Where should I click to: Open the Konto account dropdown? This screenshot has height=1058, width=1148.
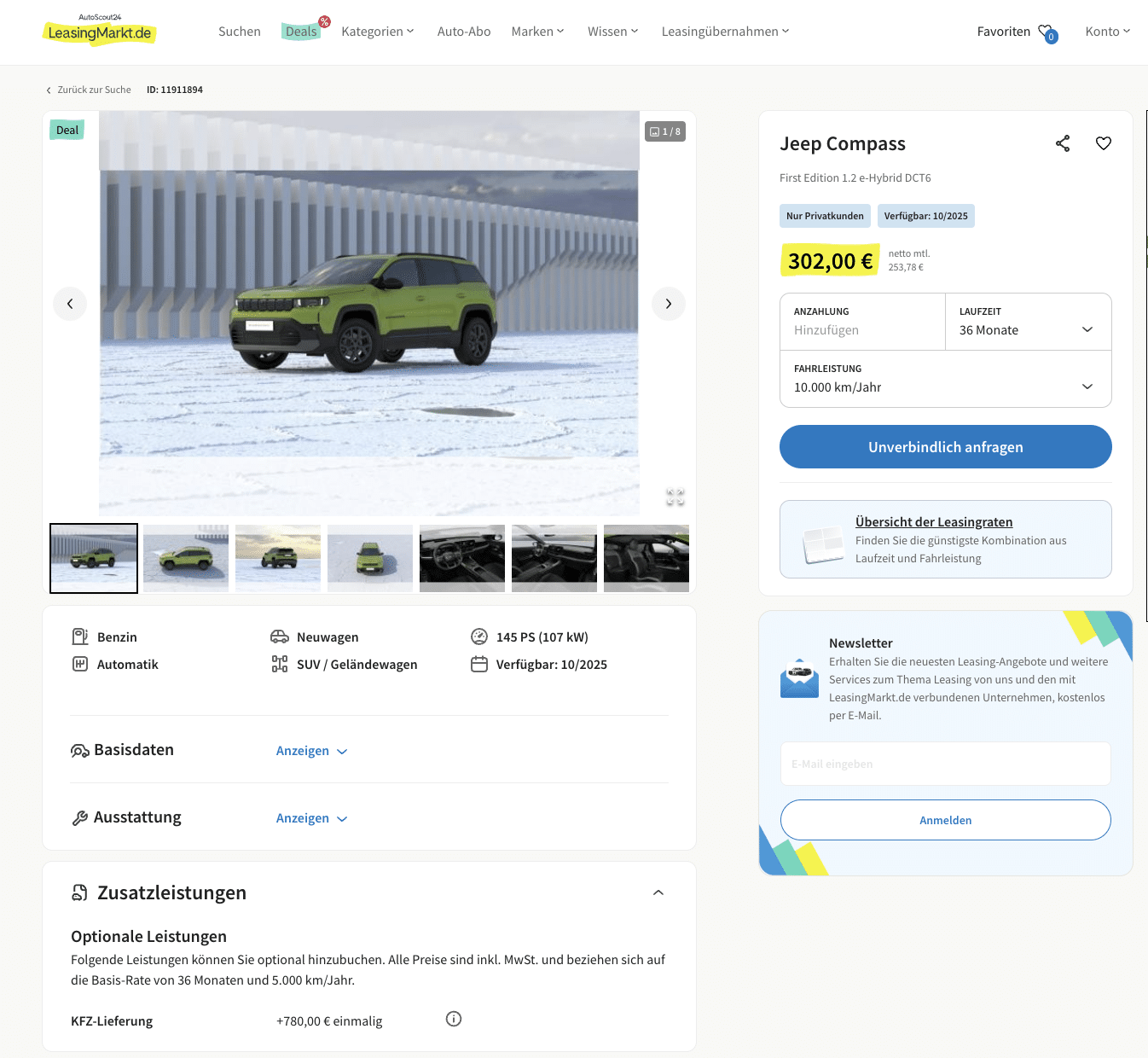pyautogui.click(x=1108, y=32)
